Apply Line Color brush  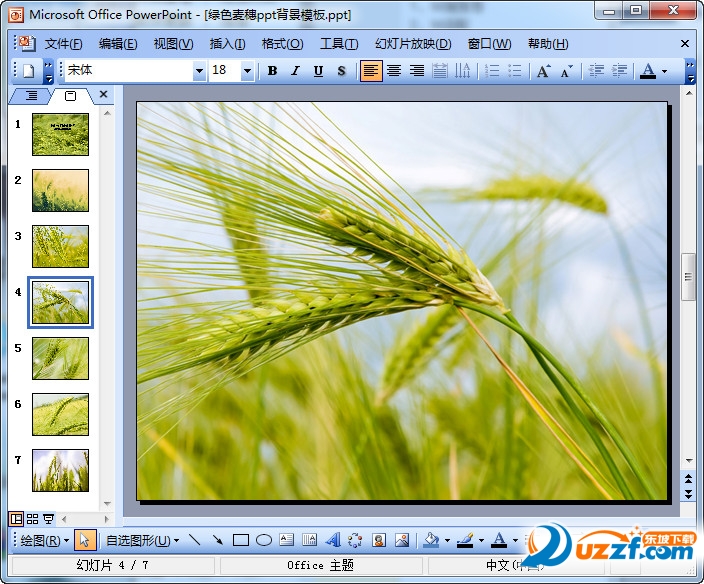465,540
